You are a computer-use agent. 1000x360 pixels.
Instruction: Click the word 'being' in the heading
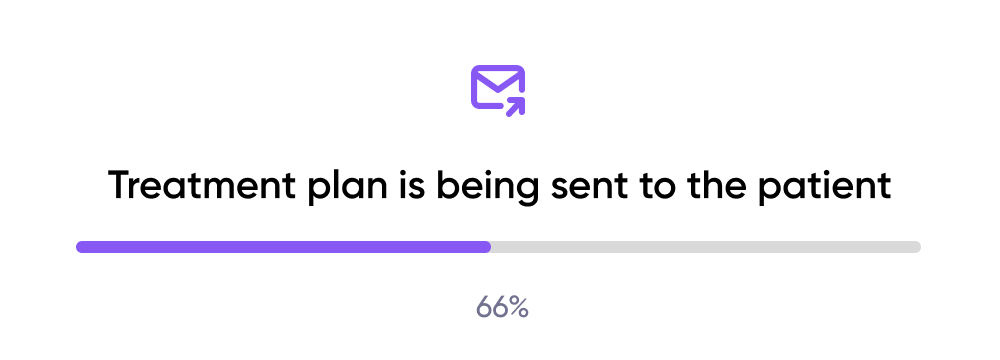pos(487,186)
